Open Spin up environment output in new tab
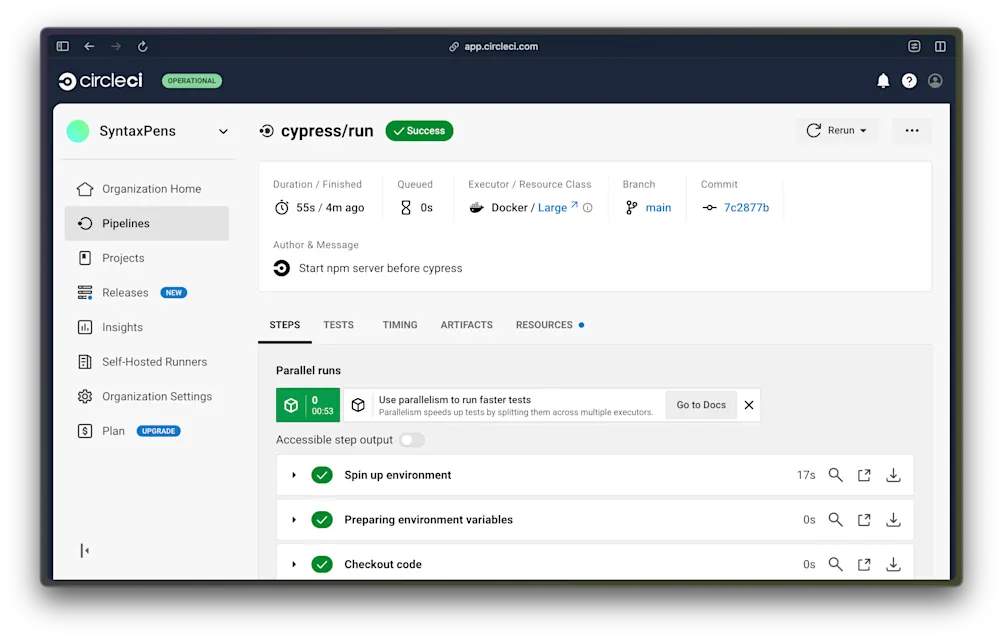Viewport: 1003px width, 640px height. (864, 475)
